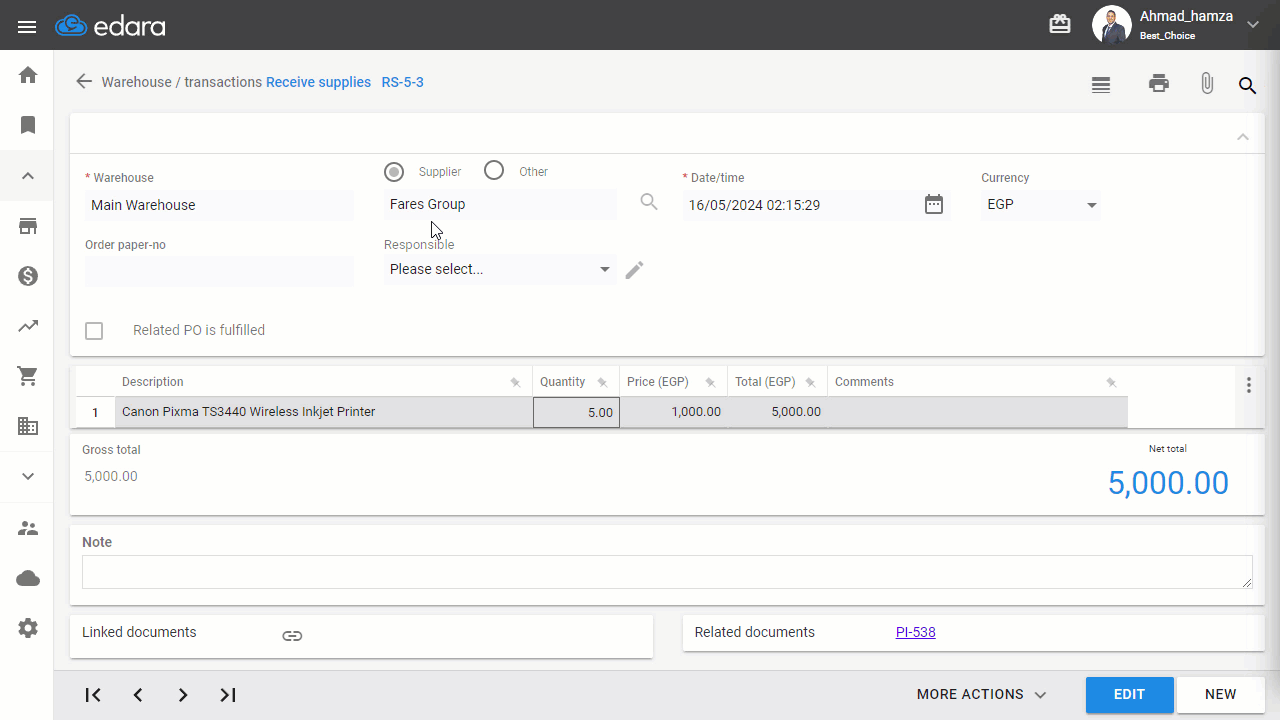The image size is (1280, 720).
Task: Pin the Price (EGP) column
Action: [711, 382]
